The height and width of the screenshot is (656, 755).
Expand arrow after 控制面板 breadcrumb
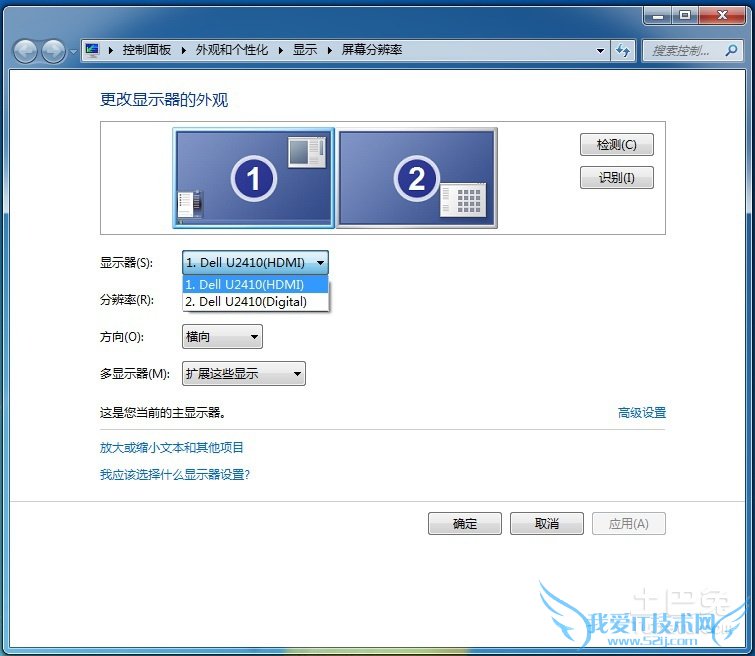(x=183, y=50)
